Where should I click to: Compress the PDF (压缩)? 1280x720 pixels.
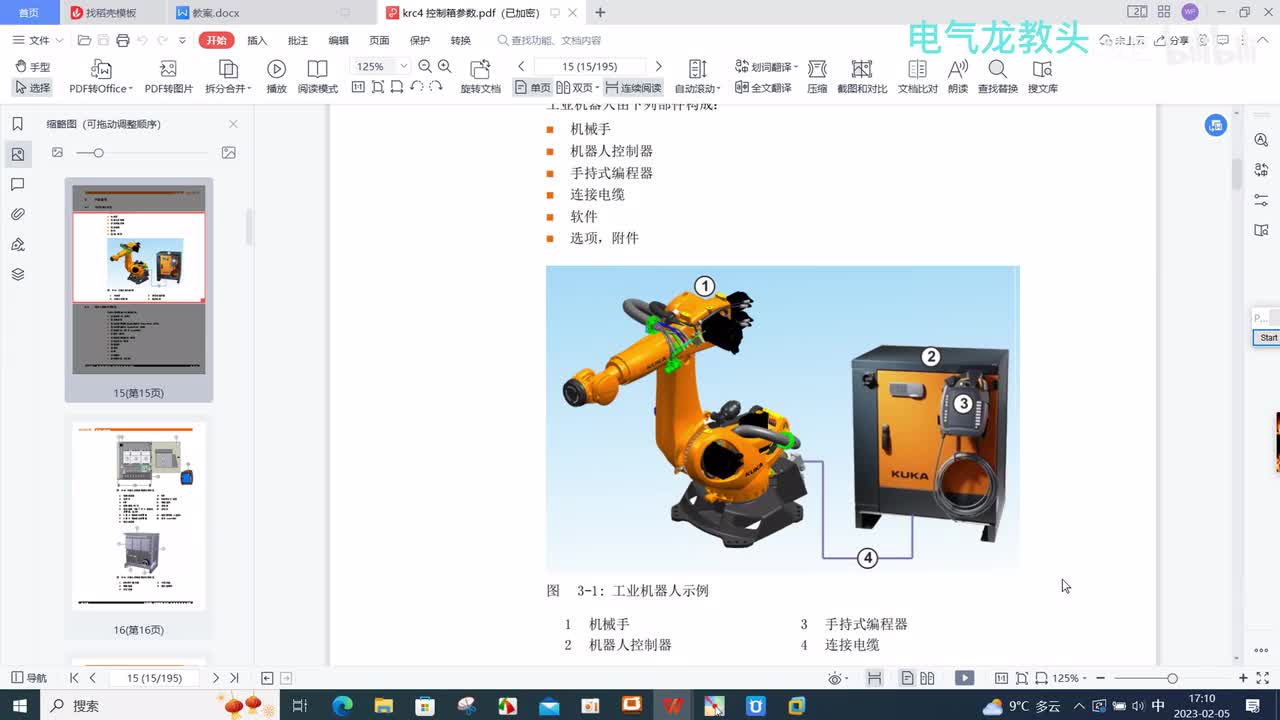point(817,77)
